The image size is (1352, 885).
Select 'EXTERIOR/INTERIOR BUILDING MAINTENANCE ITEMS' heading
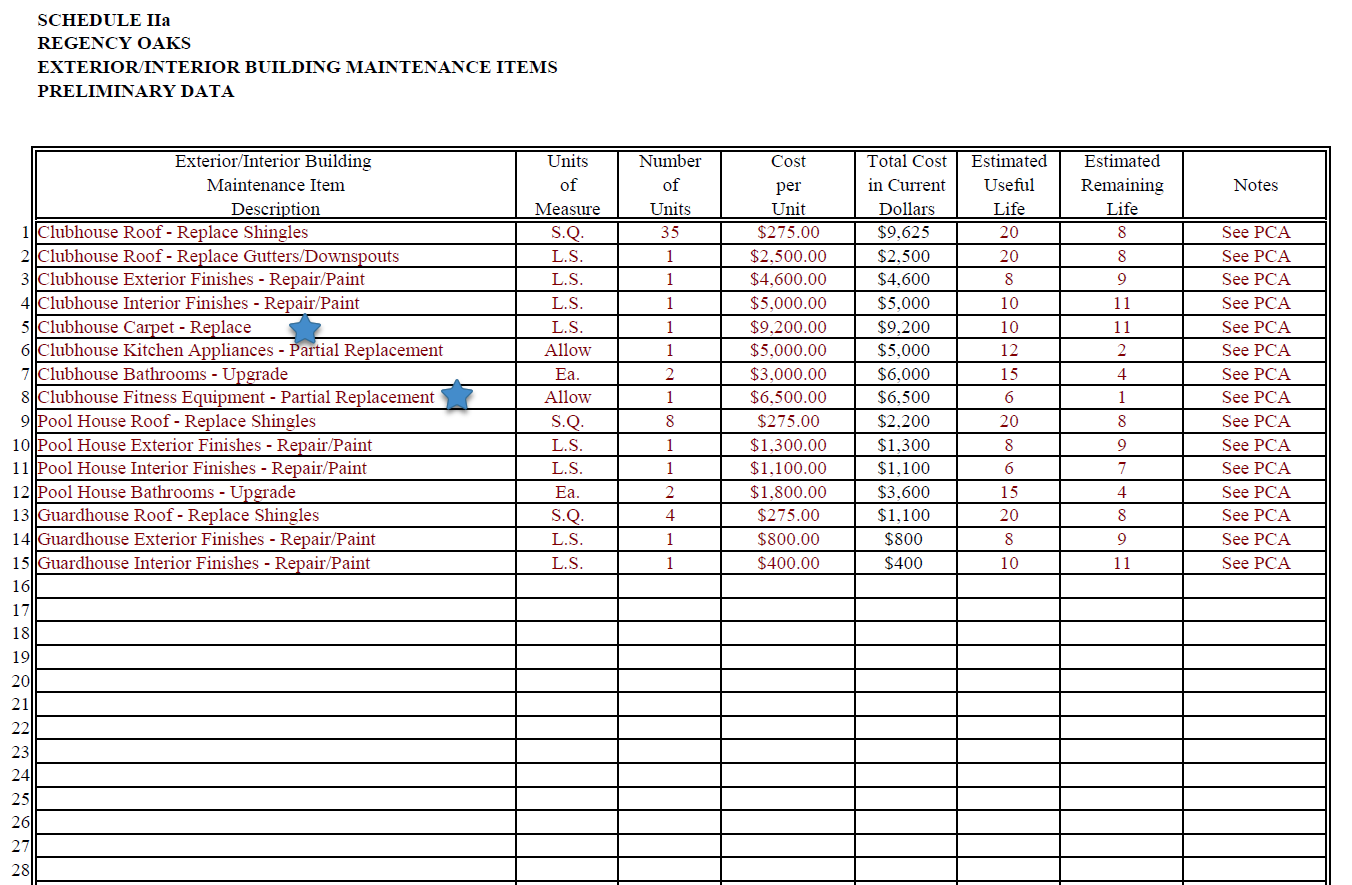click(297, 67)
